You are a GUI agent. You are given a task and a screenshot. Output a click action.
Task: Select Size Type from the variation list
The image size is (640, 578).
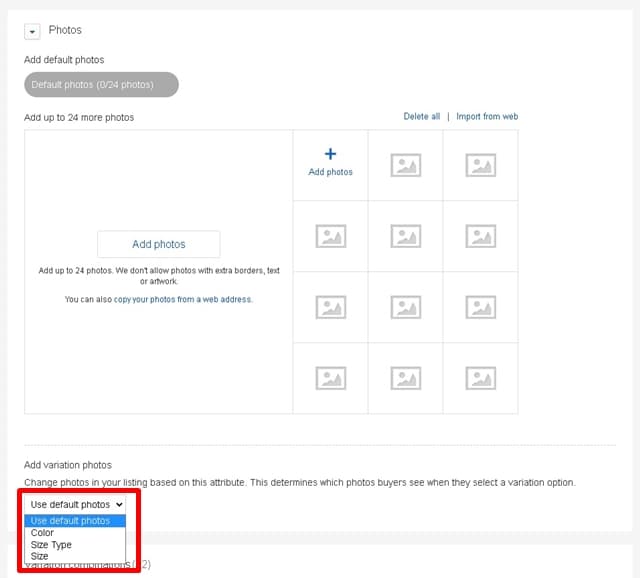(x=51, y=545)
